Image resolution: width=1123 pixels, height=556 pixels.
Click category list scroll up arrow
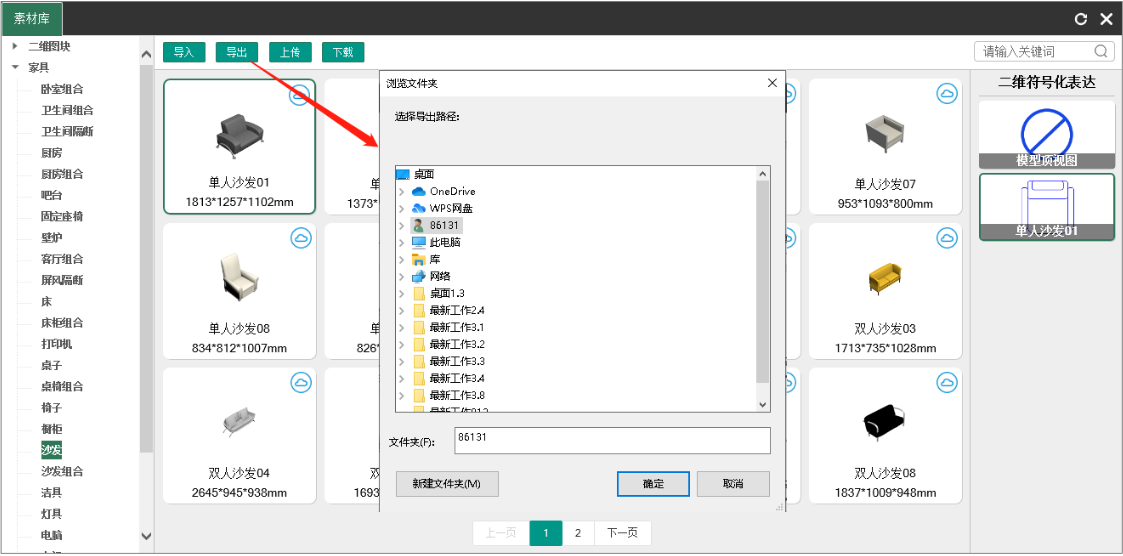[x=146, y=55]
